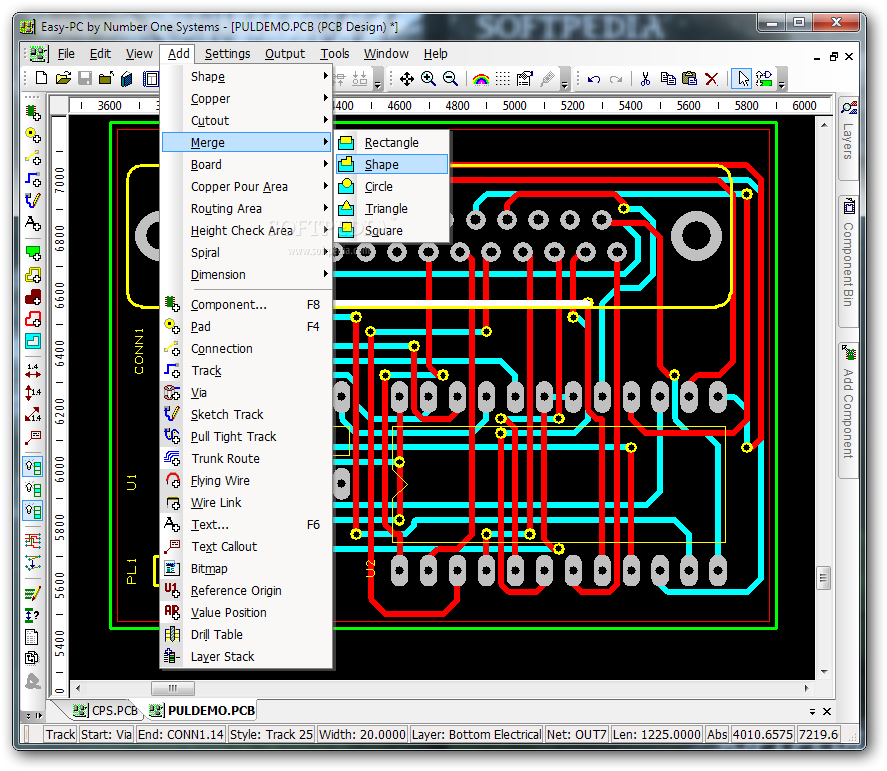Expand the Copper submenu

coord(246,98)
